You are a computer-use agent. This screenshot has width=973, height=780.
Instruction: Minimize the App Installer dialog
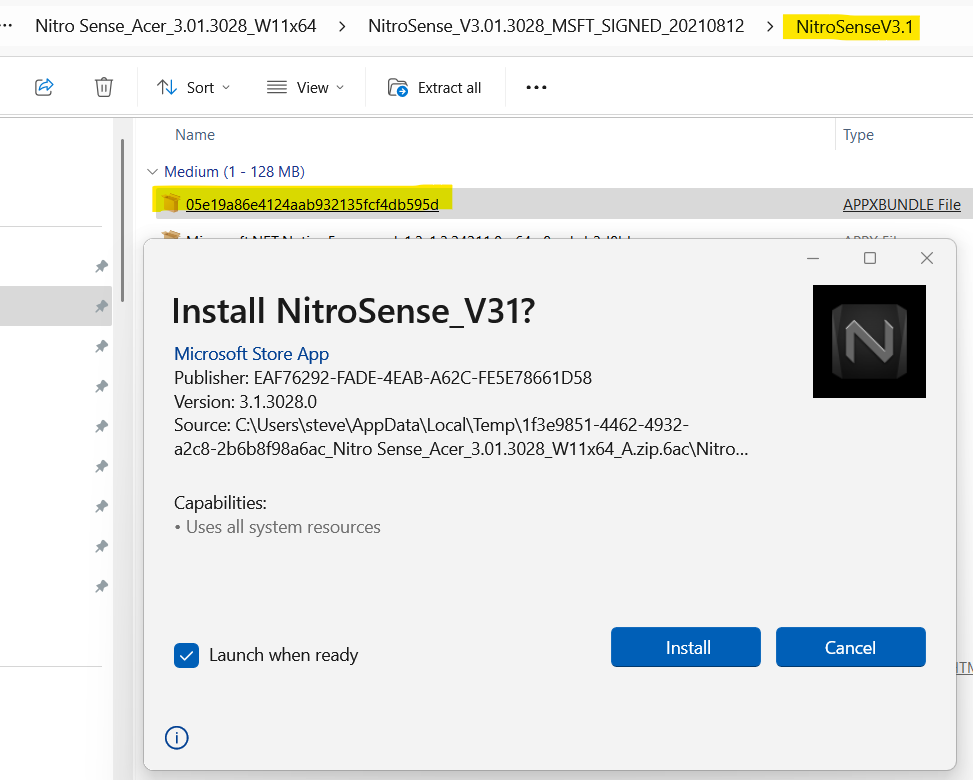813,258
